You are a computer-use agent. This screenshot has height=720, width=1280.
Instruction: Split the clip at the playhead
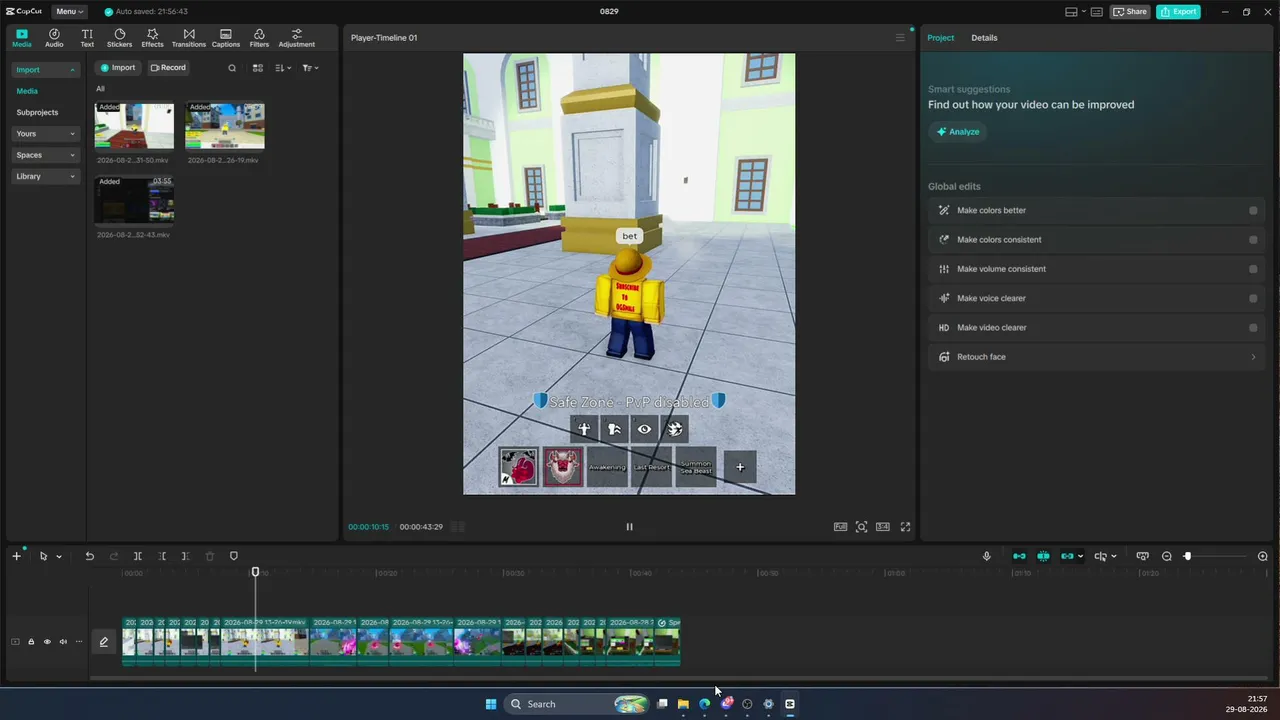point(138,556)
